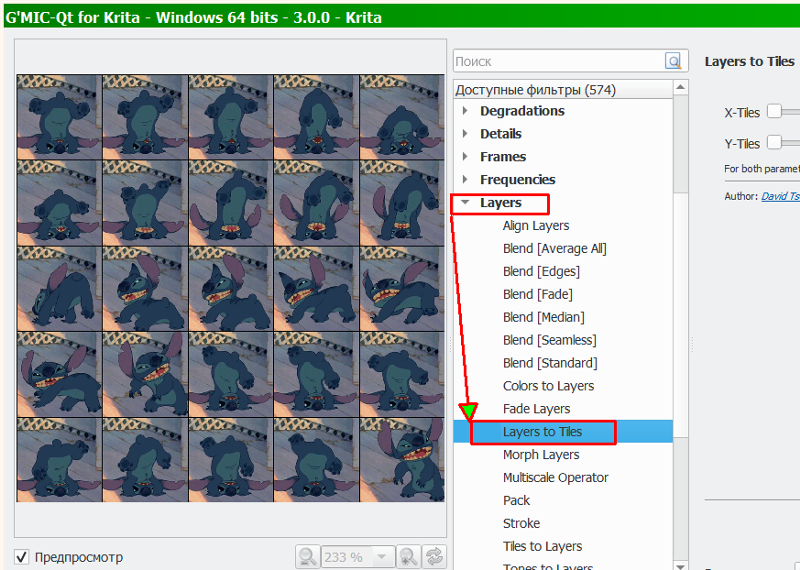Click the refresh preview arrows button

[434, 556]
